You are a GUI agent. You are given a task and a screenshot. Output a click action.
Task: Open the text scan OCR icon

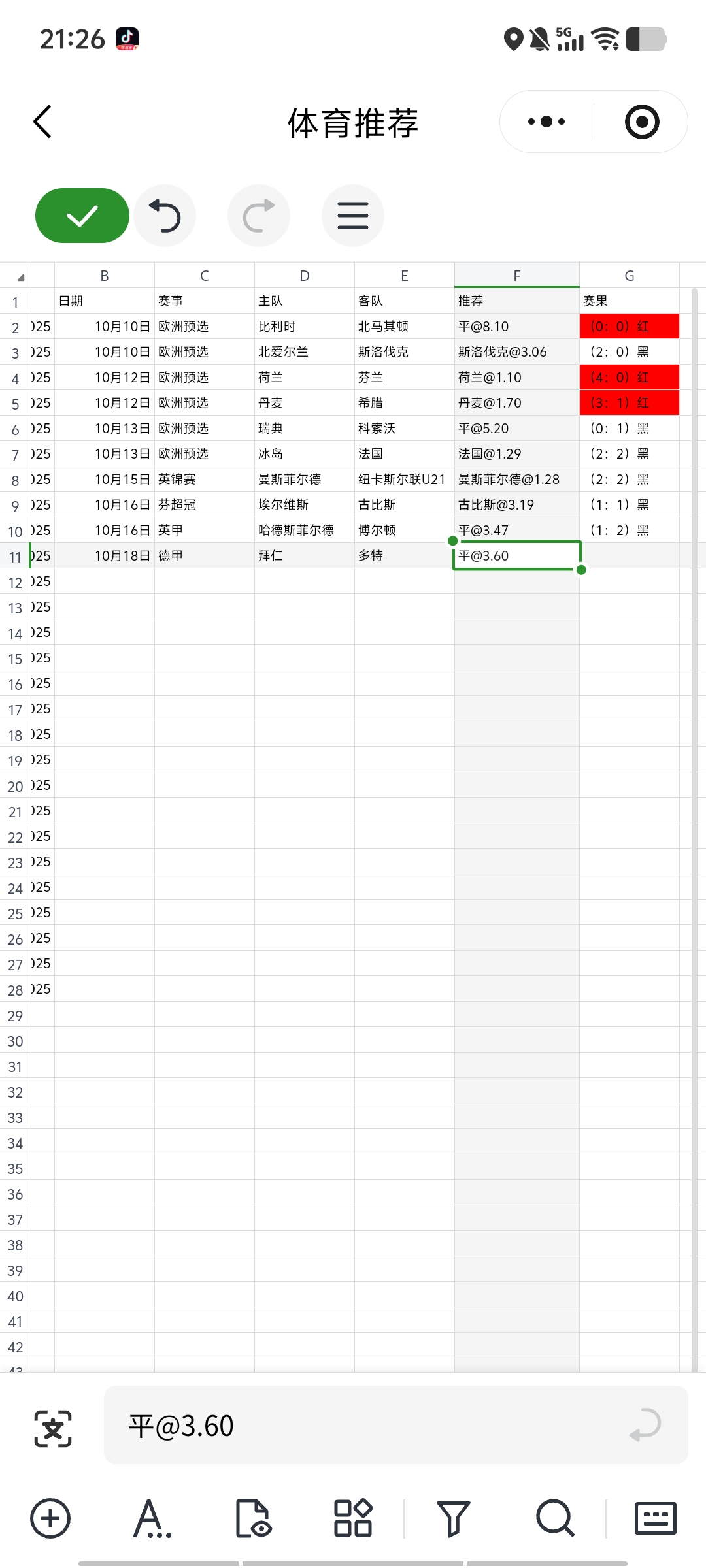53,1428
